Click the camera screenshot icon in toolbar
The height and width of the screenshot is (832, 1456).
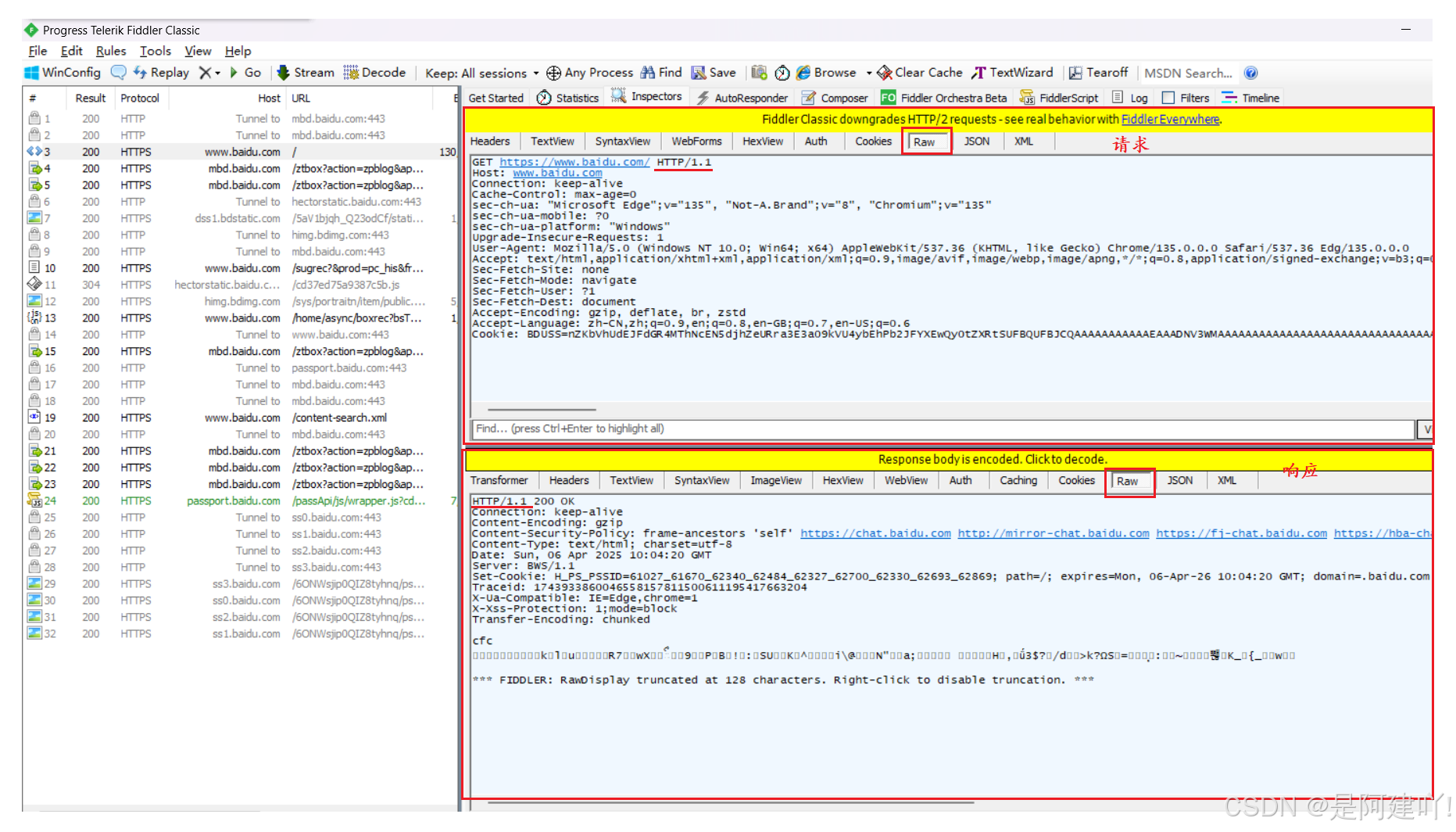pyautogui.click(x=759, y=73)
